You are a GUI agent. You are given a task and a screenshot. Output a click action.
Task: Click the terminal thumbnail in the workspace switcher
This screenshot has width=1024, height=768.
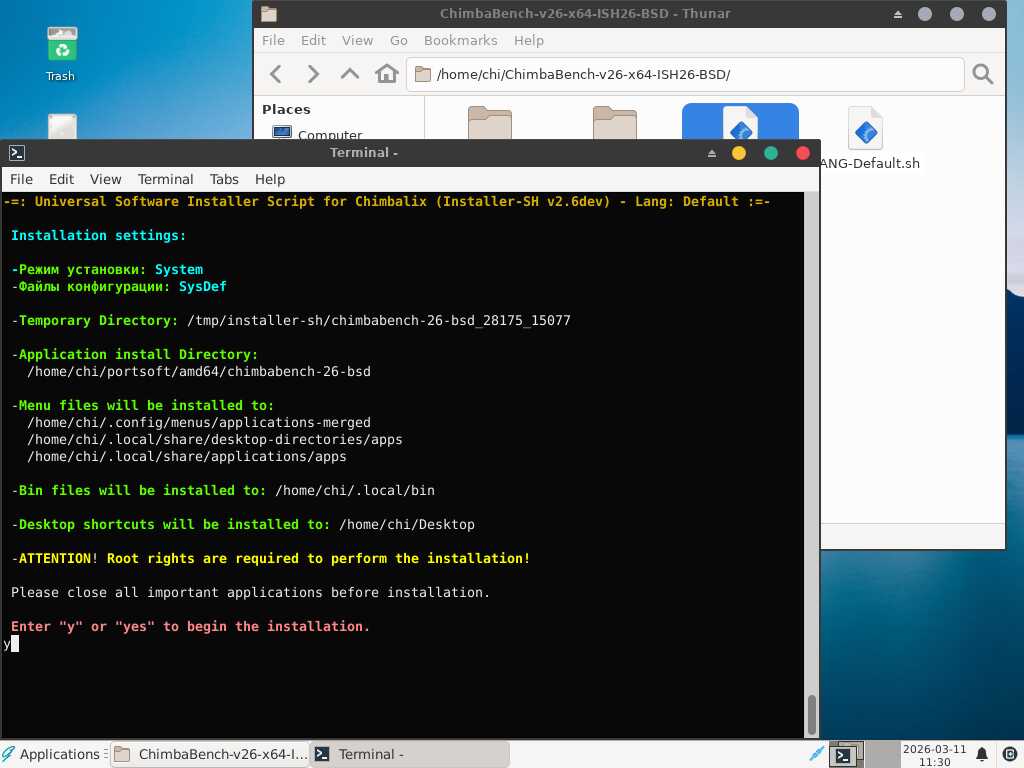point(844,755)
